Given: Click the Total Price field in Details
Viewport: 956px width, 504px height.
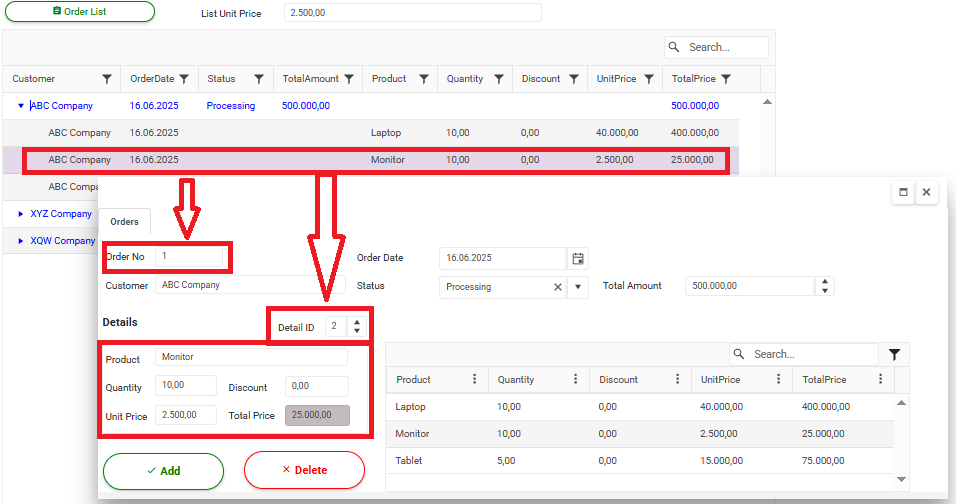Looking at the screenshot, I should (x=317, y=415).
